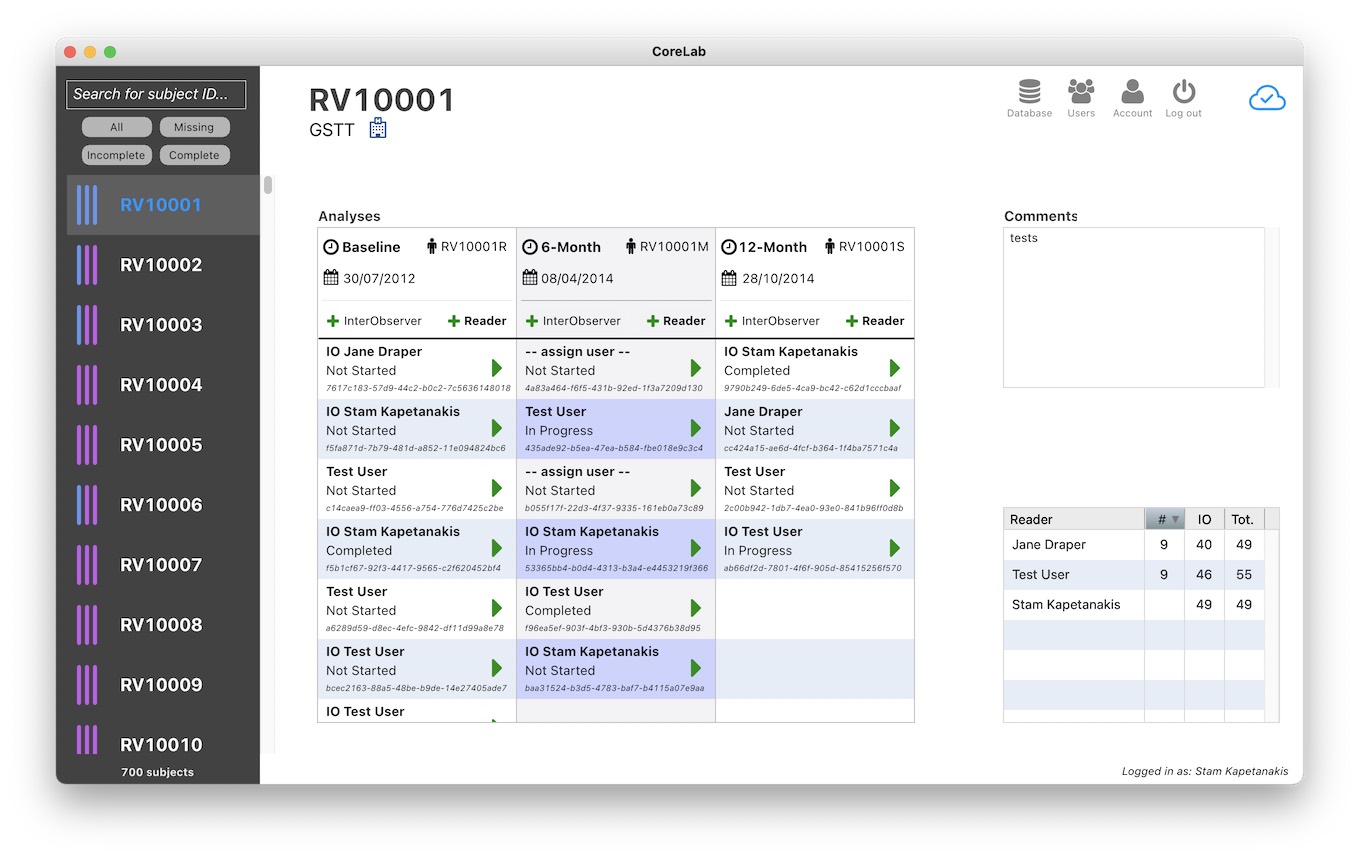Start the 6-Month Test User In Progress analysis
Viewport: 1359px width, 858px height.
tap(696, 428)
